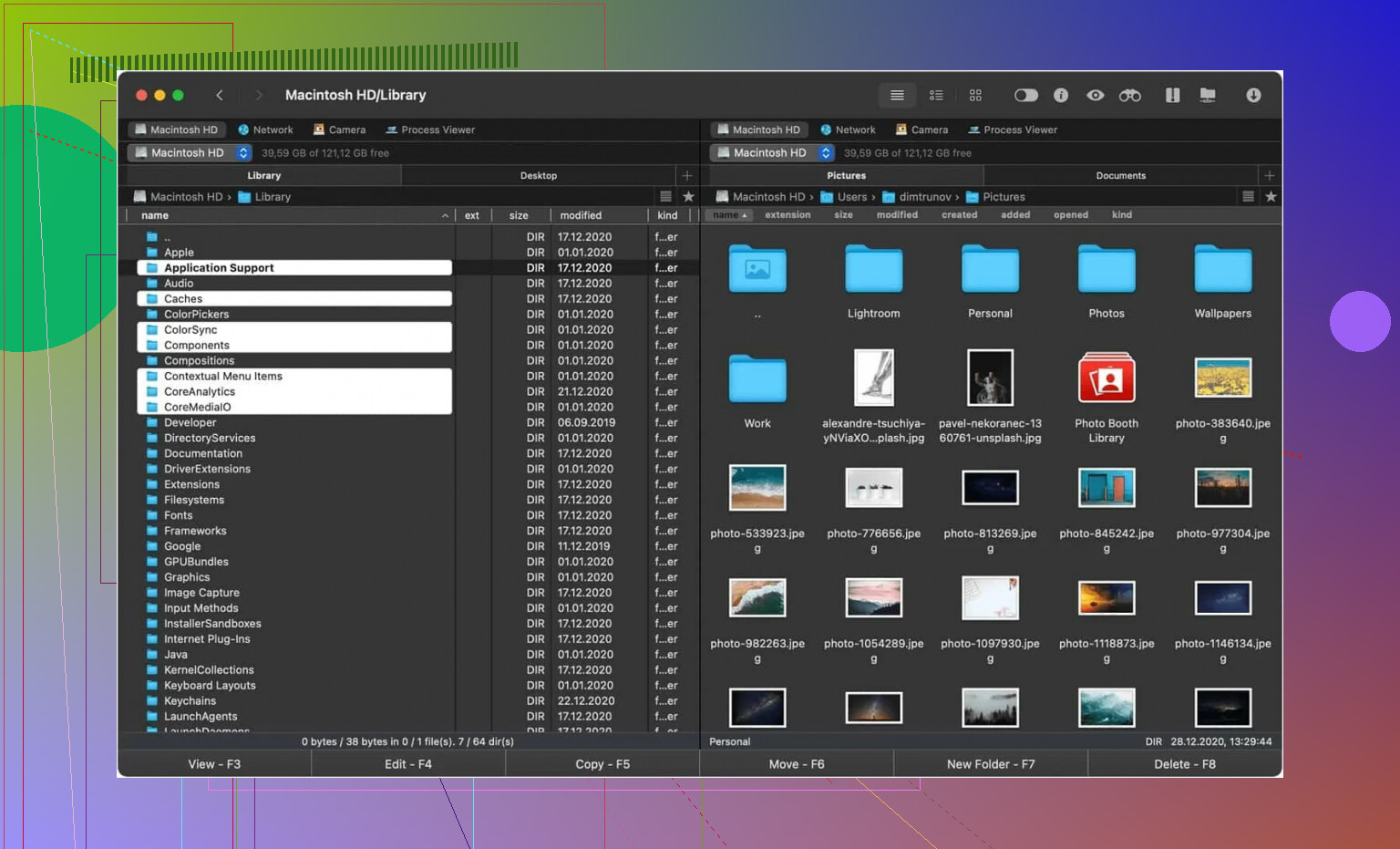
Task: Click the archive compress icon
Action: [x=1172, y=96]
